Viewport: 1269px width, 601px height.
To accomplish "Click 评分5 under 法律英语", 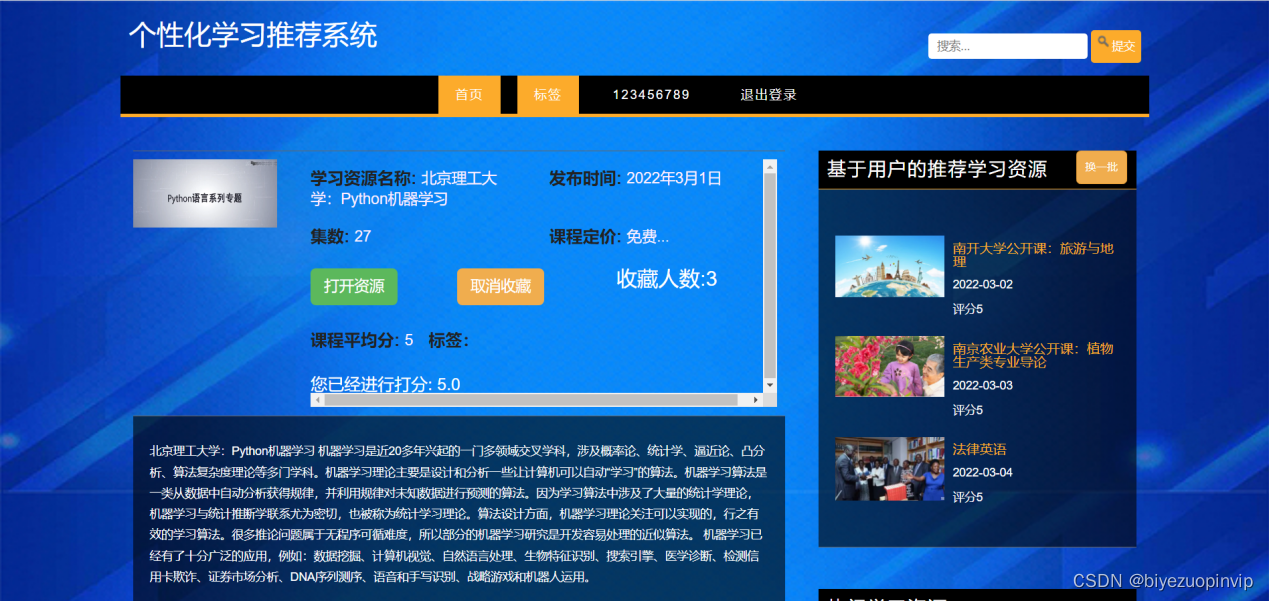I will pyautogui.click(x=967, y=497).
